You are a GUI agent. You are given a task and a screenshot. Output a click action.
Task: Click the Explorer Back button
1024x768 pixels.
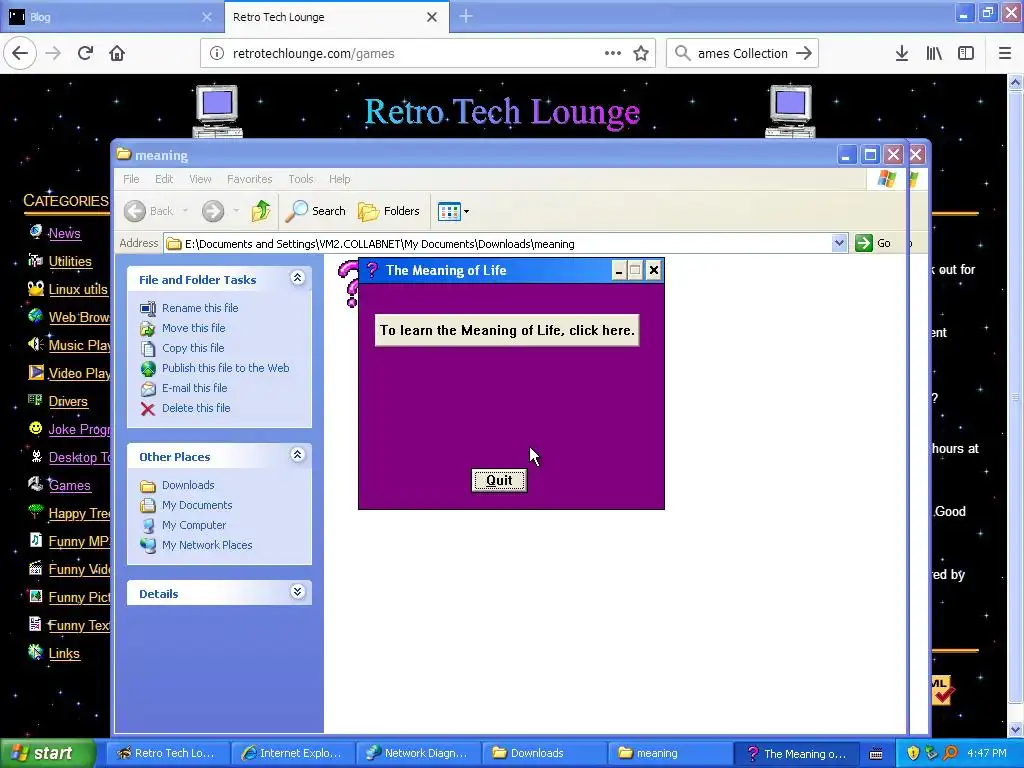pyautogui.click(x=150, y=211)
